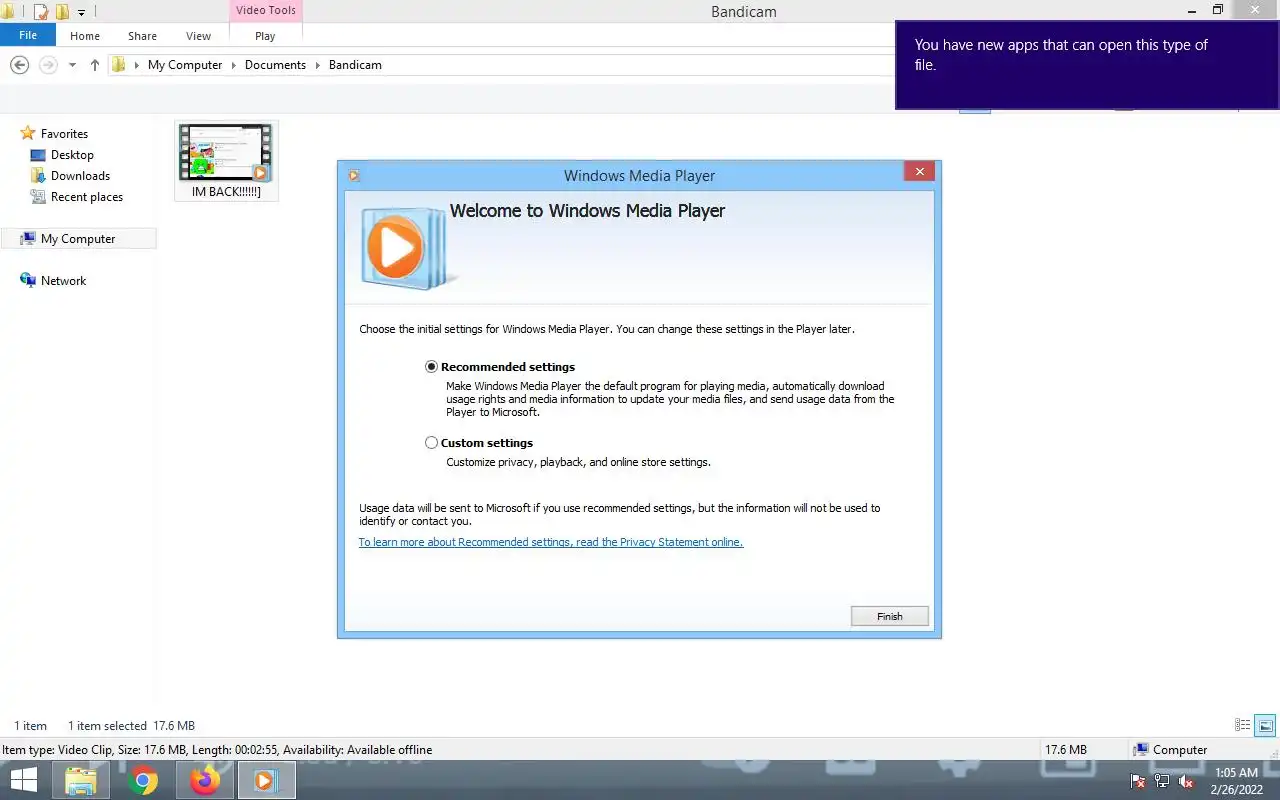Click the address bar folder icon
The width and height of the screenshot is (1280, 800).
tap(119, 65)
